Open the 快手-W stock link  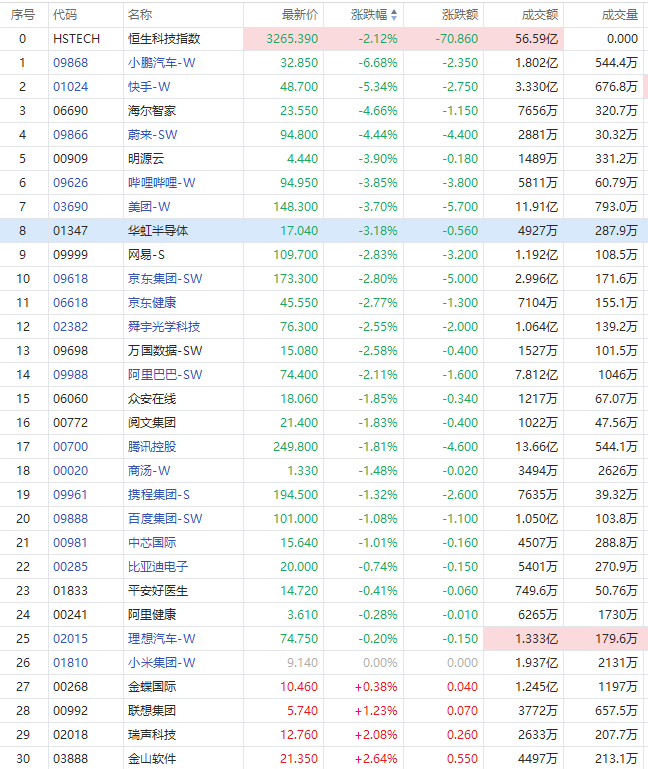tap(149, 87)
